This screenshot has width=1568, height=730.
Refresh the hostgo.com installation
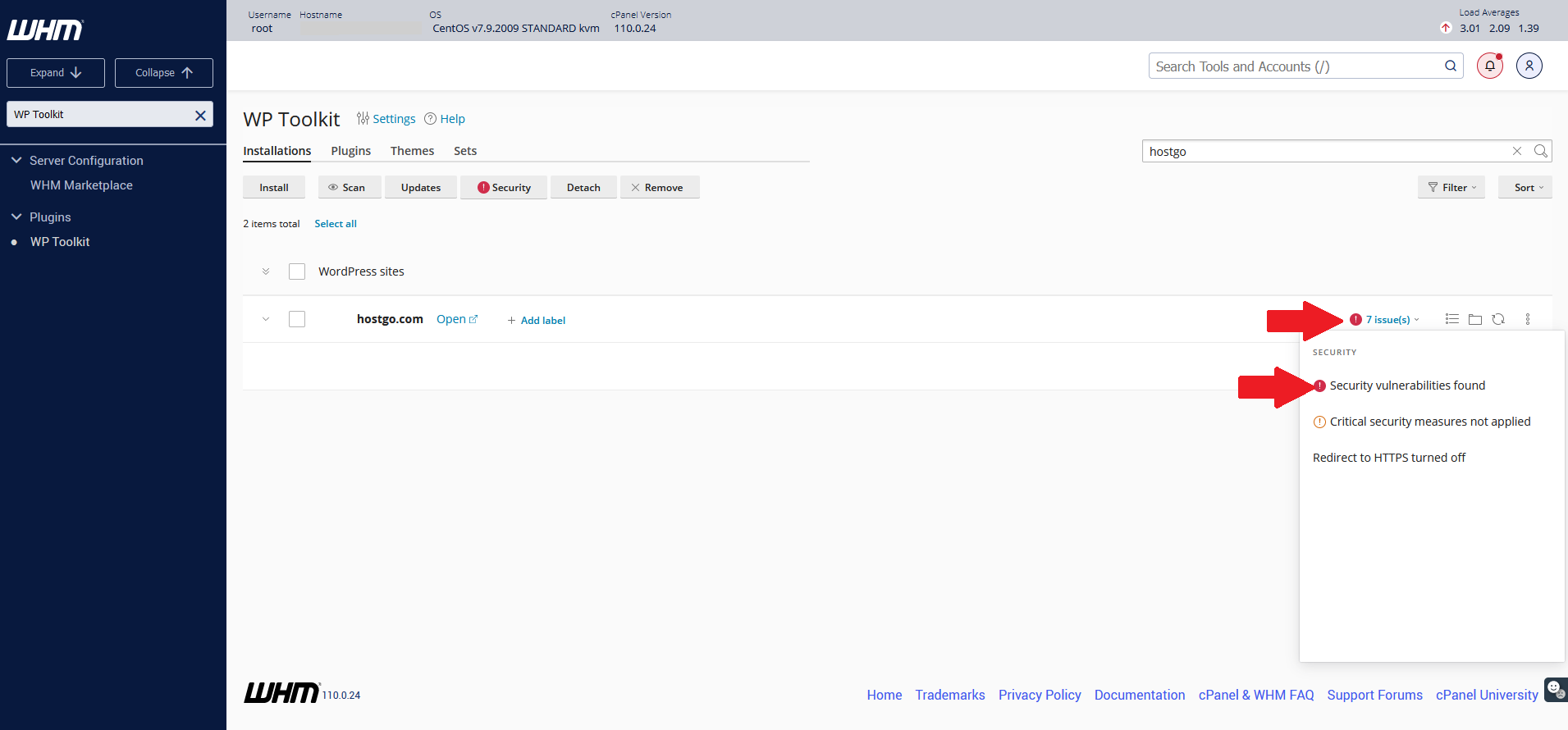coord(1498,319)
